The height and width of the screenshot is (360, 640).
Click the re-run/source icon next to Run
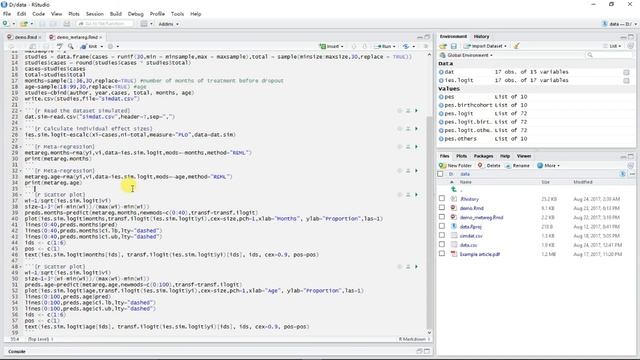click(406, 47)
